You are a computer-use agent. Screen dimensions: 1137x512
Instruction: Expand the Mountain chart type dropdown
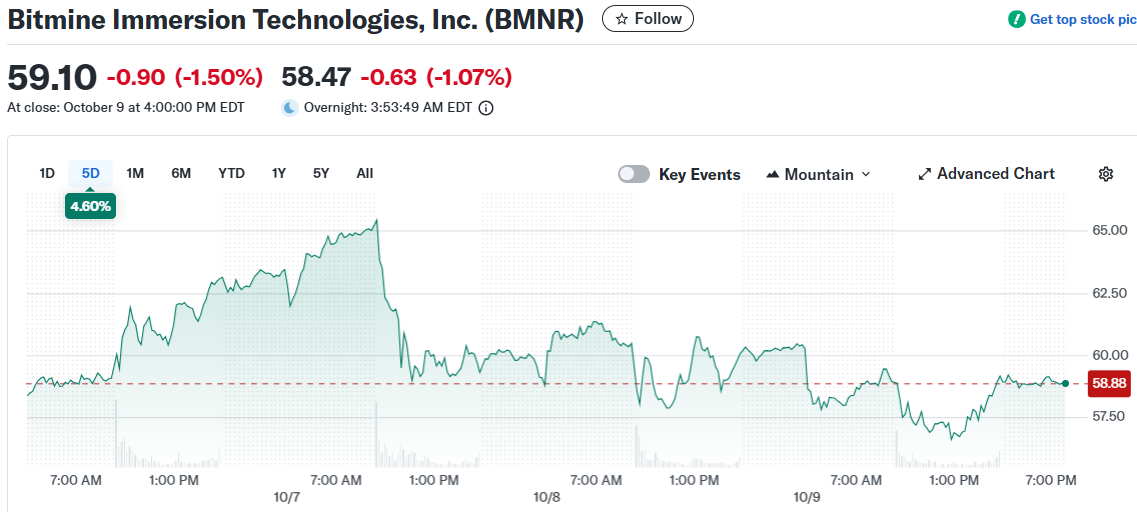click(866, 174)
